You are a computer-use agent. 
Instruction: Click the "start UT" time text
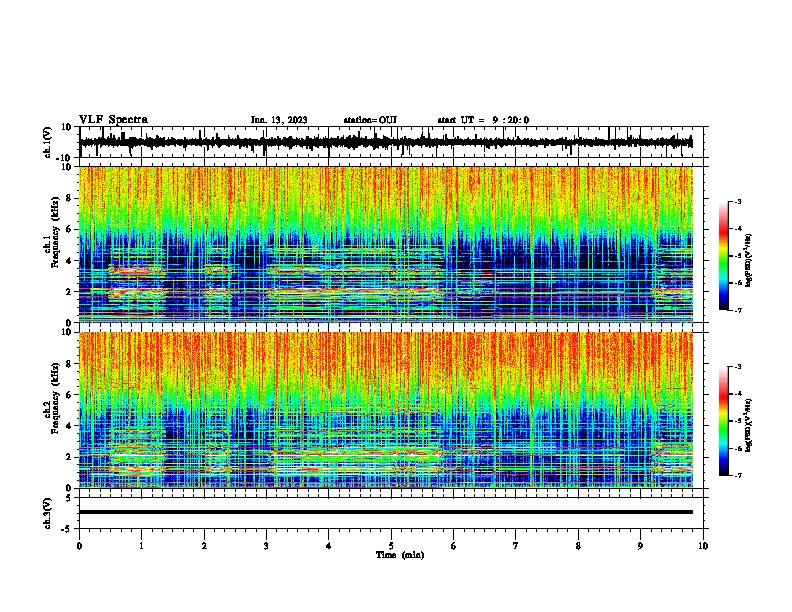click(483, 120)
